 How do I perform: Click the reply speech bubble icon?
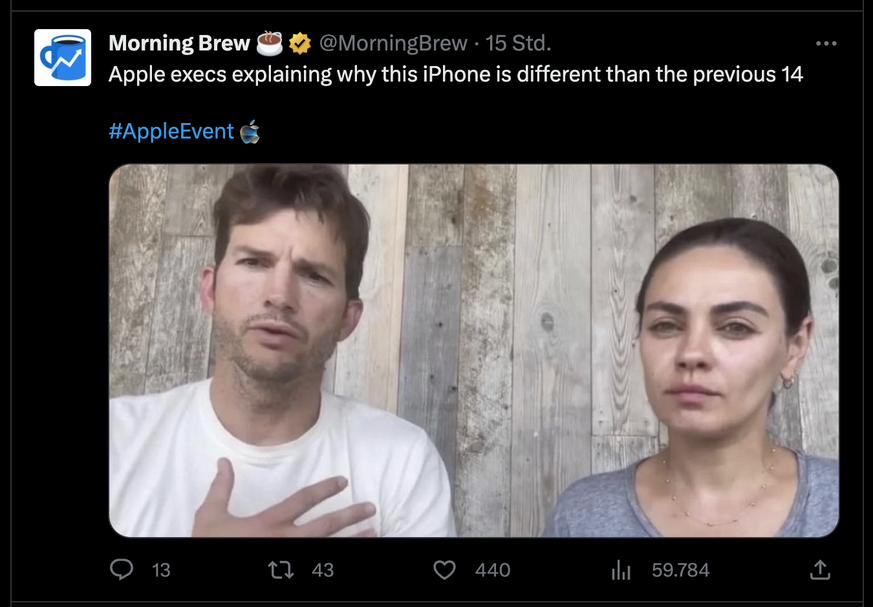click(x=122, y=569)
